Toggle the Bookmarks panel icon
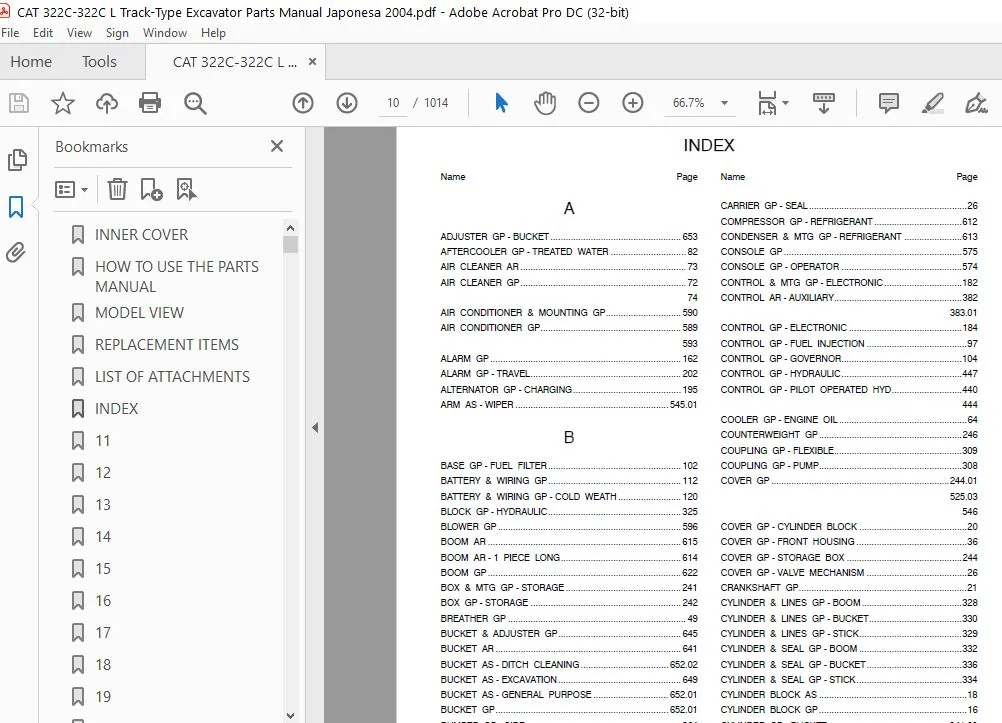The width and height of the screenshot is (1002, 723). [16, 206]
